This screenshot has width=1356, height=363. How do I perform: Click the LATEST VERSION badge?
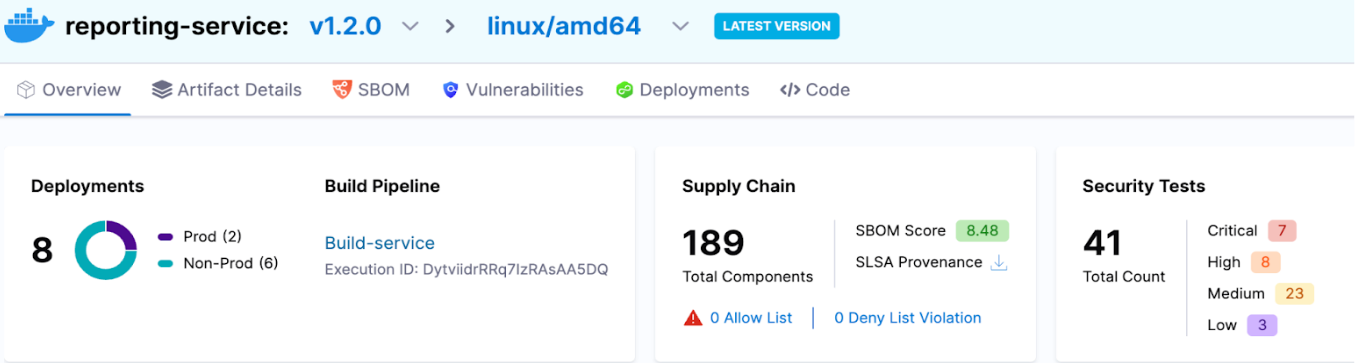tap(777, 27)
